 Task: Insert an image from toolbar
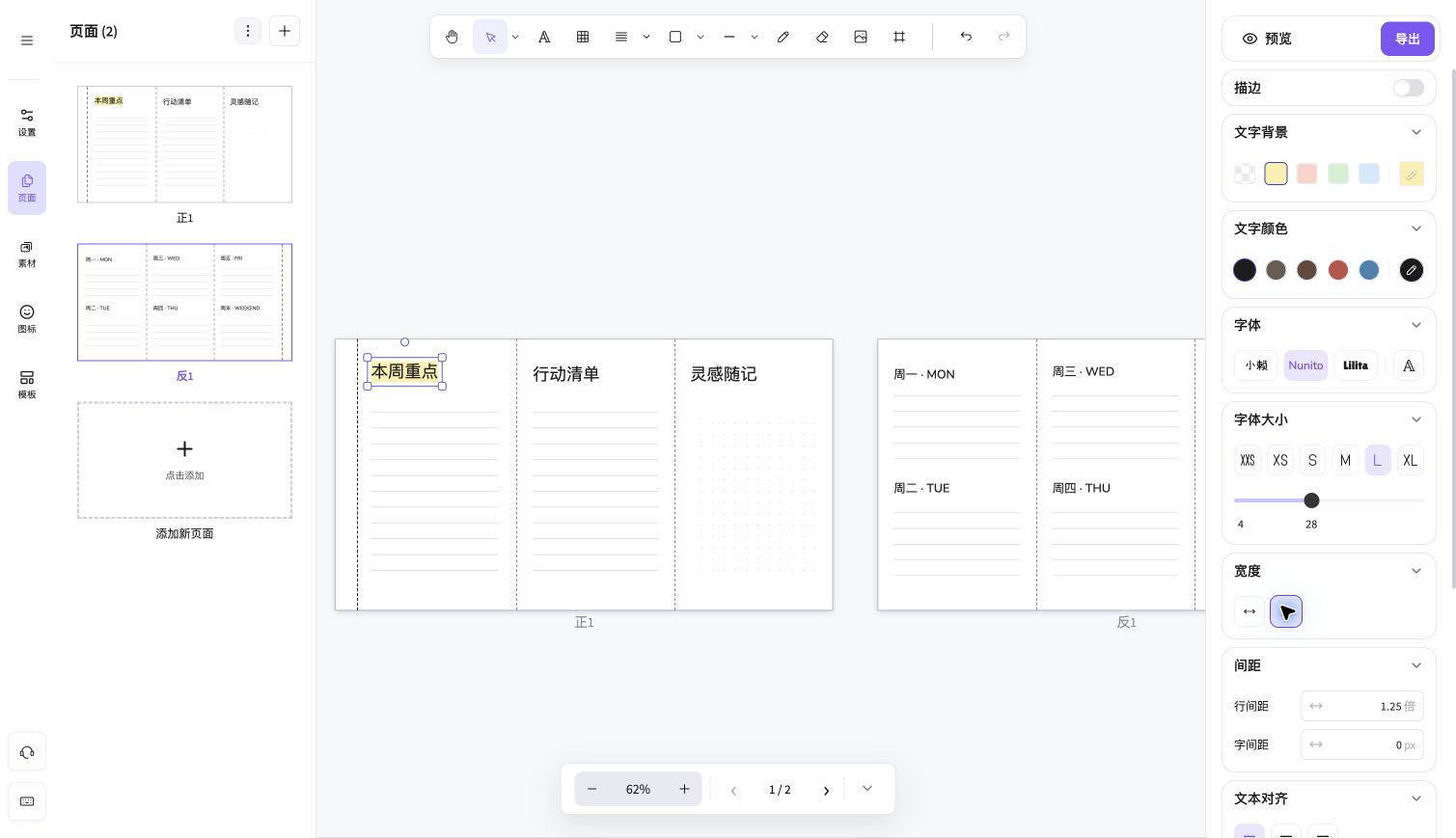861,37
